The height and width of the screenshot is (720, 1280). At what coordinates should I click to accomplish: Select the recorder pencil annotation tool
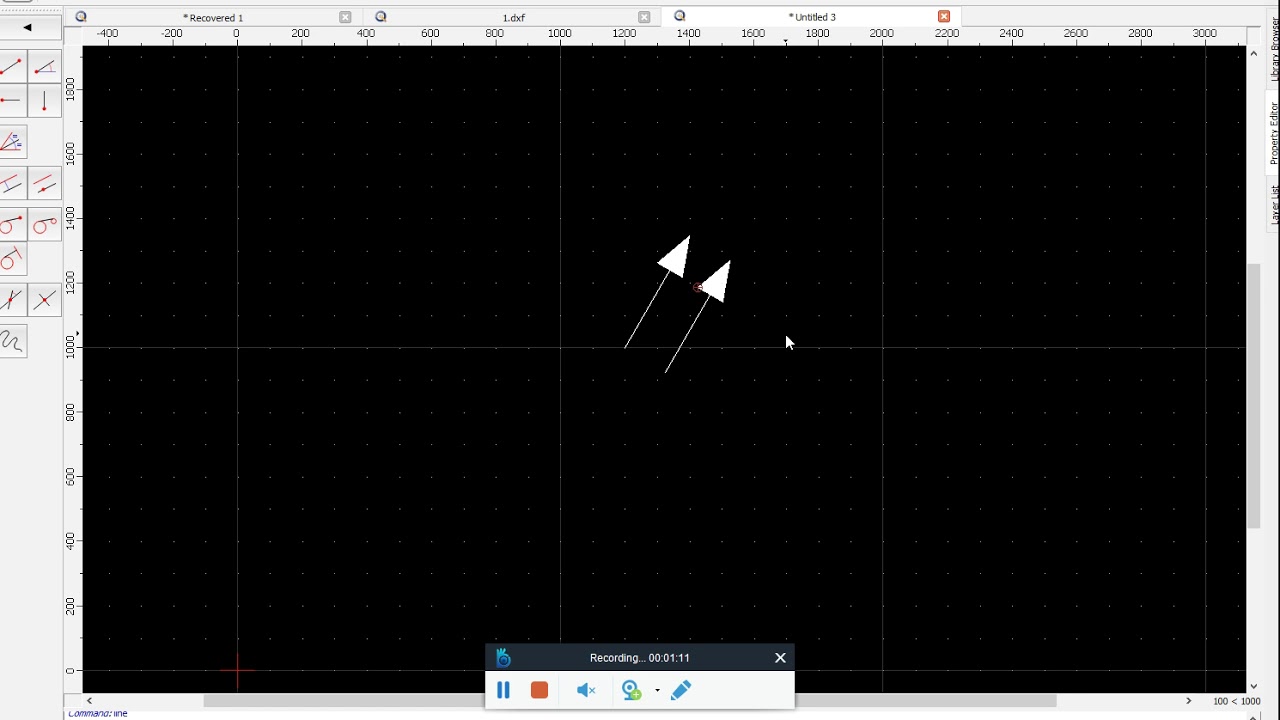[x=681, y=690]
